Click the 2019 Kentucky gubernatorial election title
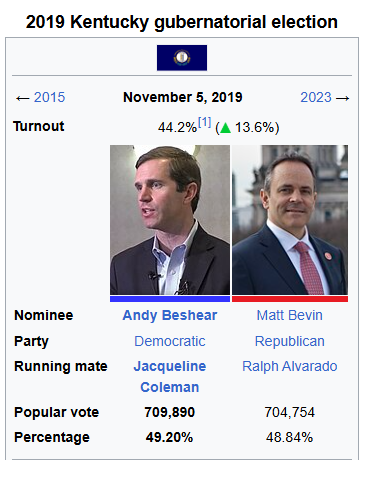The image size is (380, 488). (182, 22)
